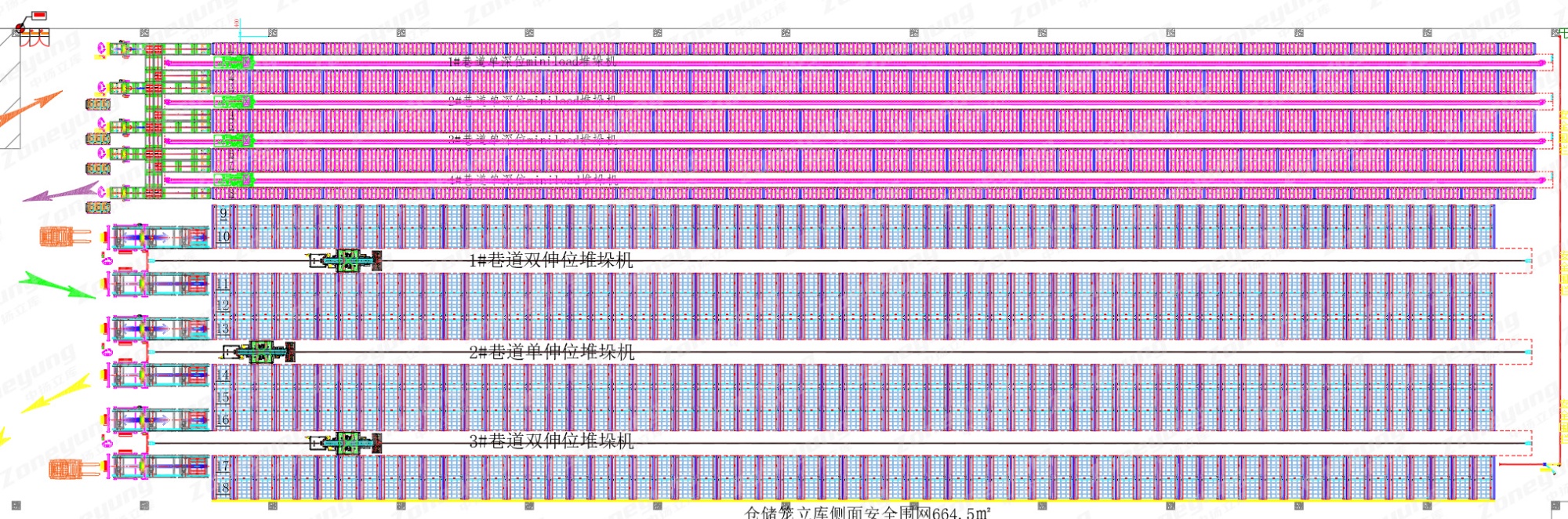Select the green miniload stacker in aisle 1#
1568x519 pixels.
234,62
